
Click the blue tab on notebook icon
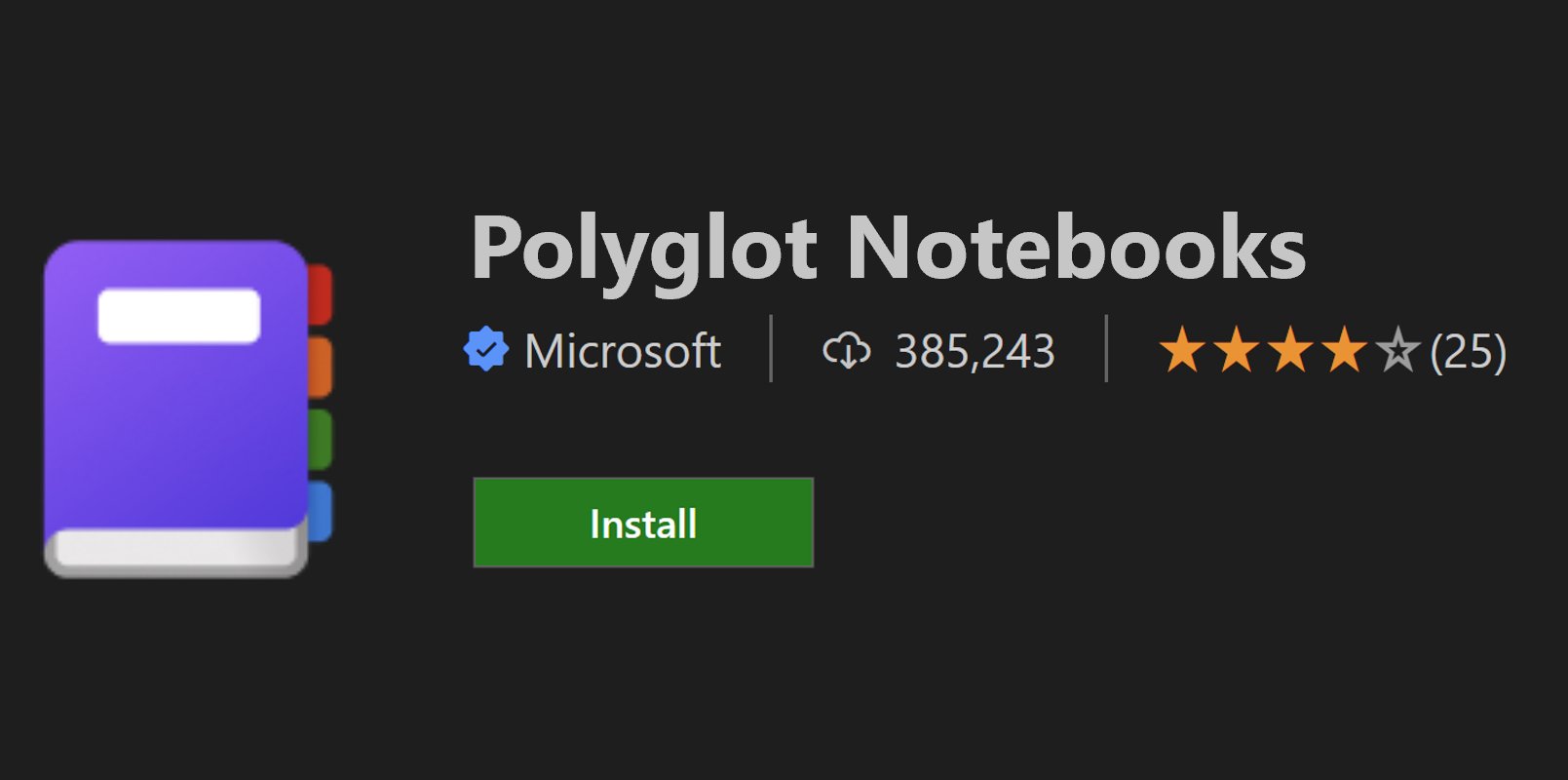(321, 511)
